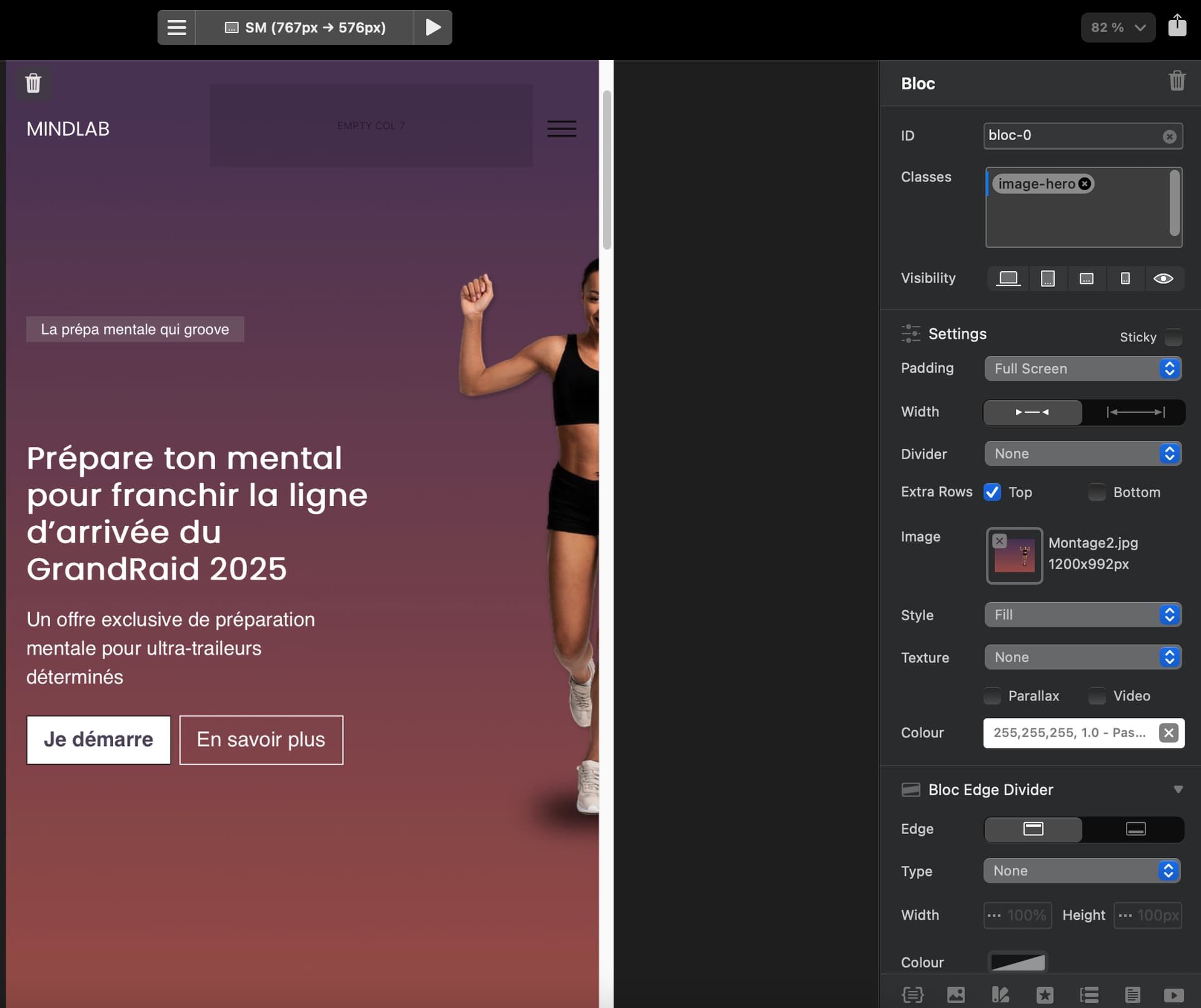This screenshot has width=1201, height=1008.
Task: Click the bloc trash icon in the sidebar header
Action: 1176,81
